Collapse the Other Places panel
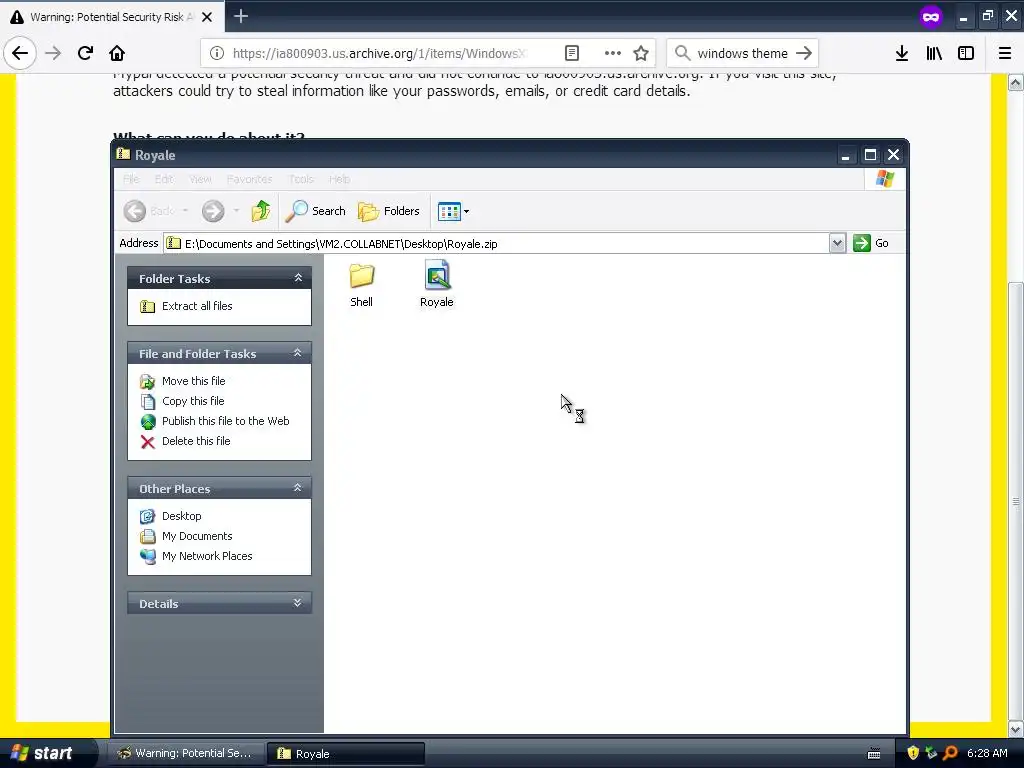Image resolution: width=1024 pixels, height=768 pixels. [x=298, y=488]
